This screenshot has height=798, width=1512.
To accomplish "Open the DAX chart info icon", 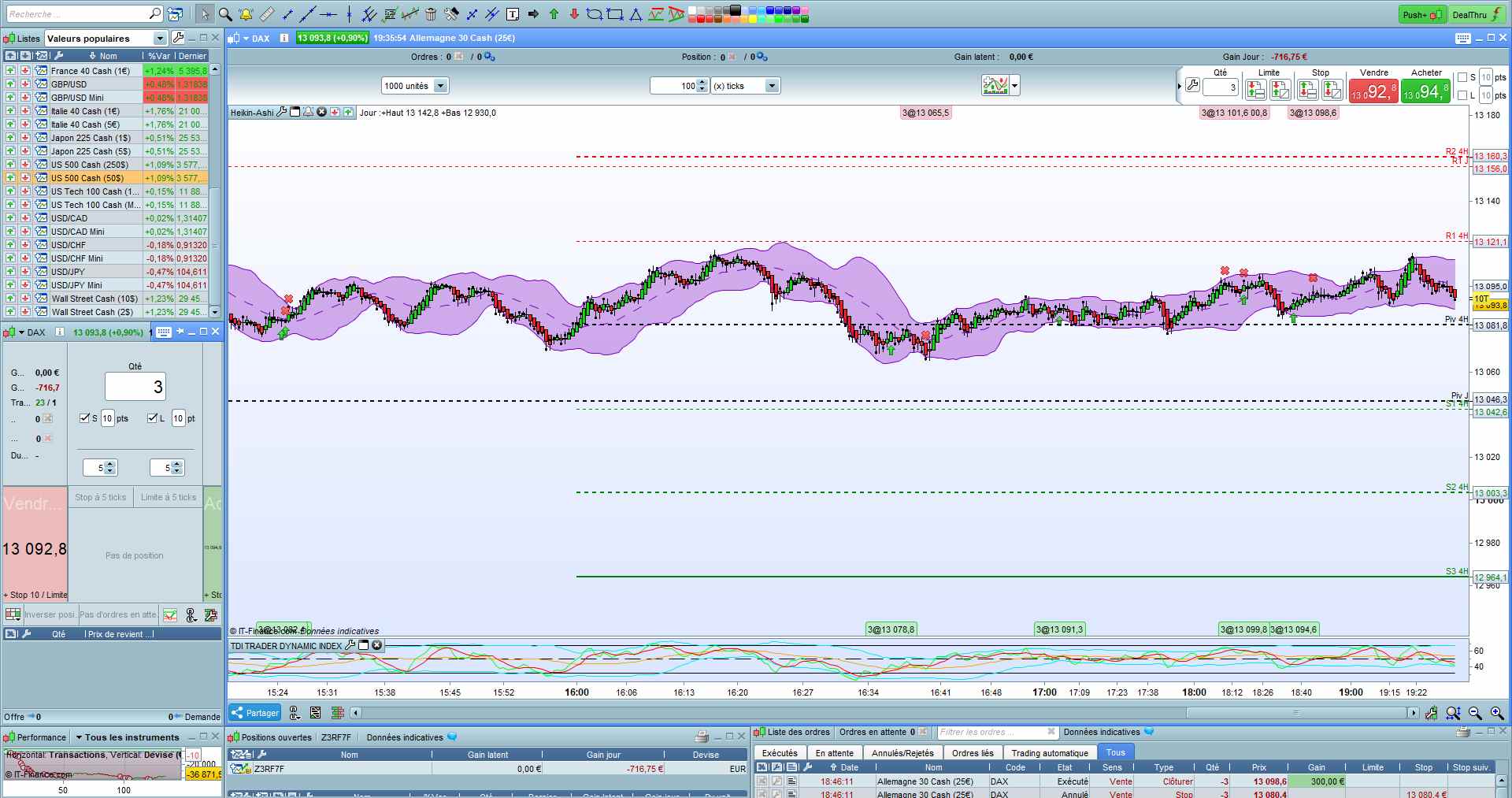I will [283, 38].
